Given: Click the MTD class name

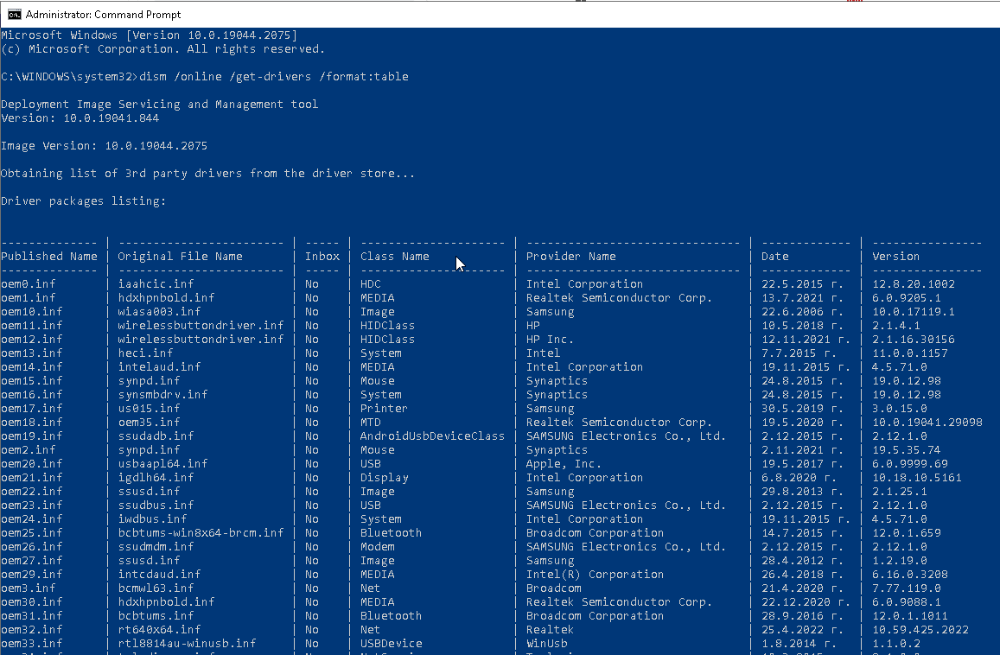Looking at the screenshot, I should [x=370, y=422].
